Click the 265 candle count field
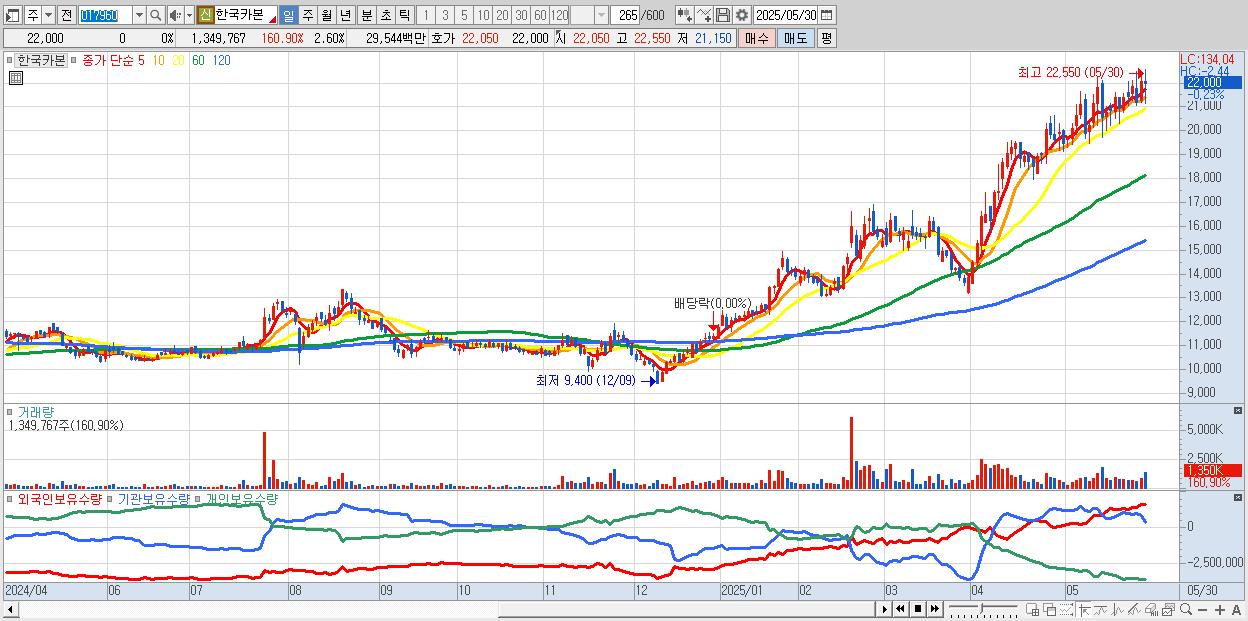 tap(624, 15)
